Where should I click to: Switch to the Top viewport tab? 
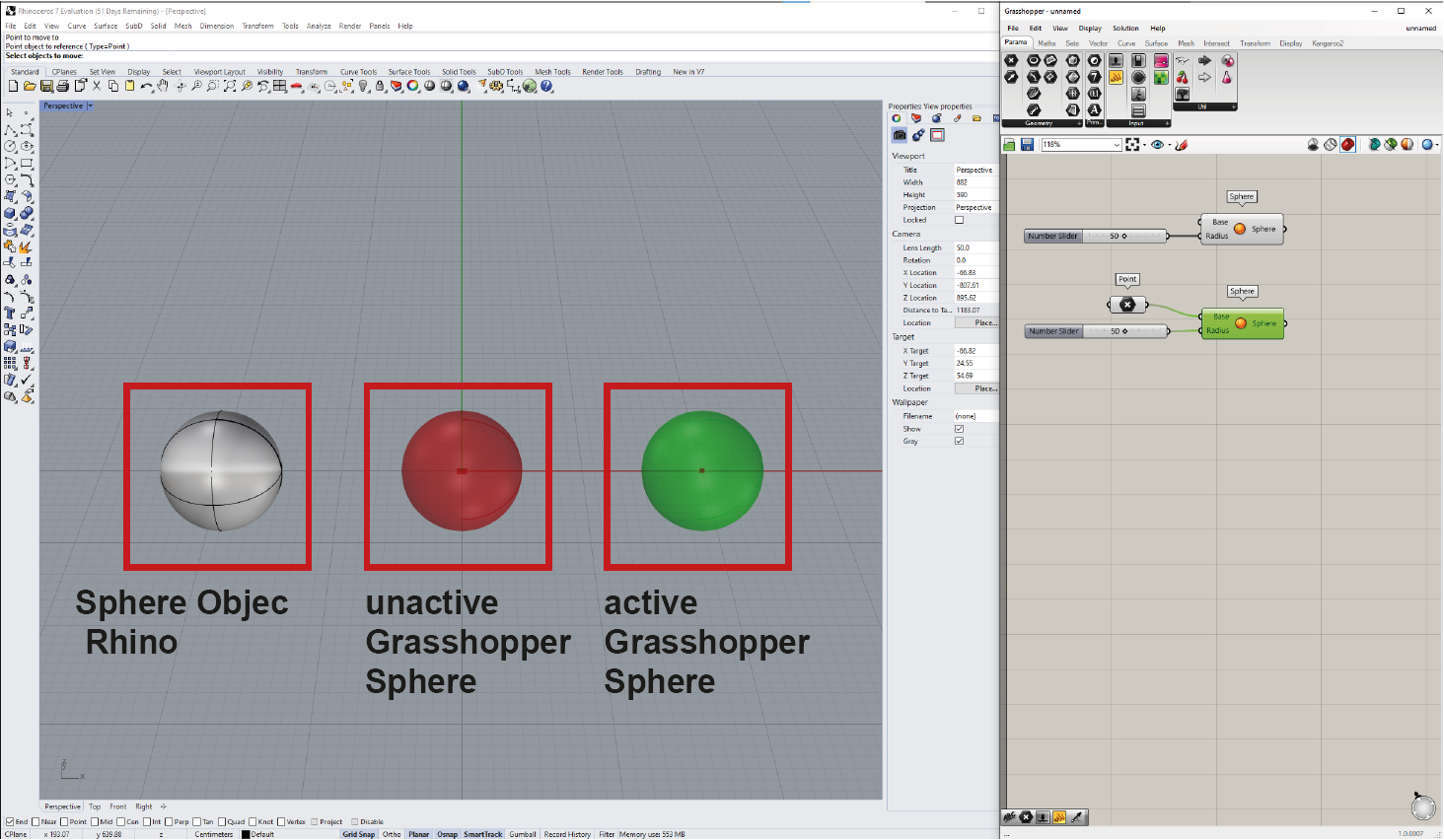[x=95, y=806]
